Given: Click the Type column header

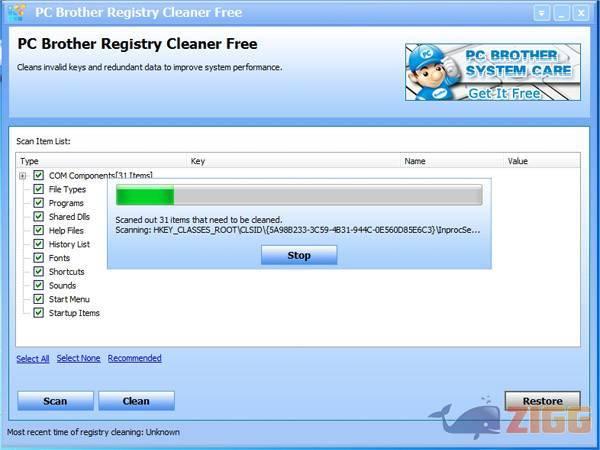Looking at the screenshot, I should tap(102, 161).
